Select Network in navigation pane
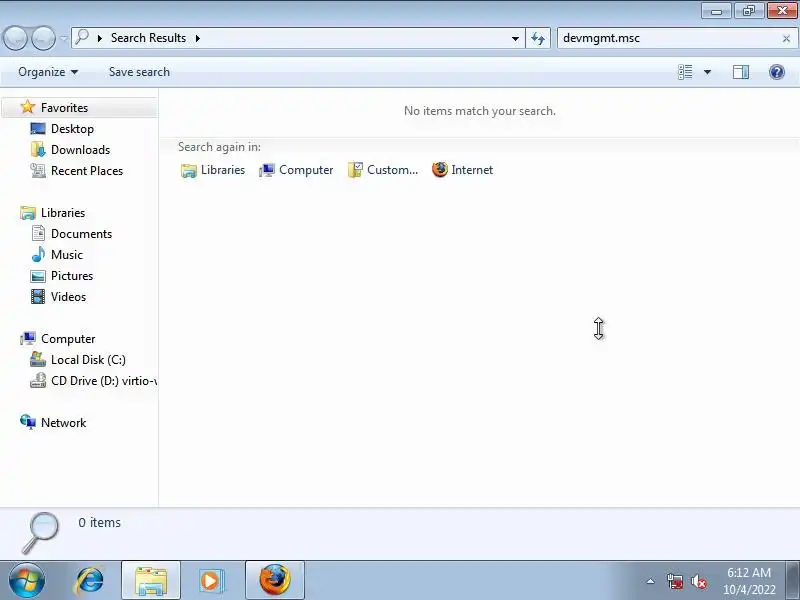The width and height of the screenshot is (800, 600). tap(63, 422)
